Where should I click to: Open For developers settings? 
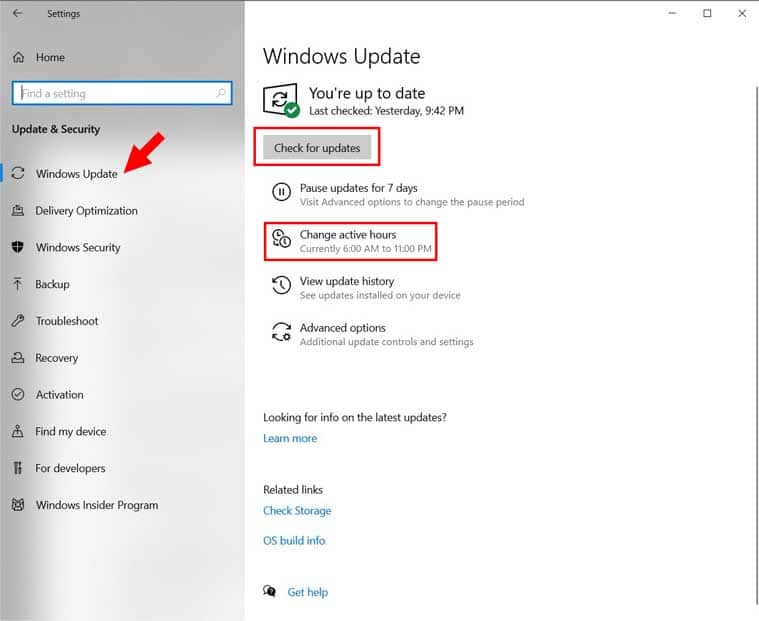(x=70, y=468)
